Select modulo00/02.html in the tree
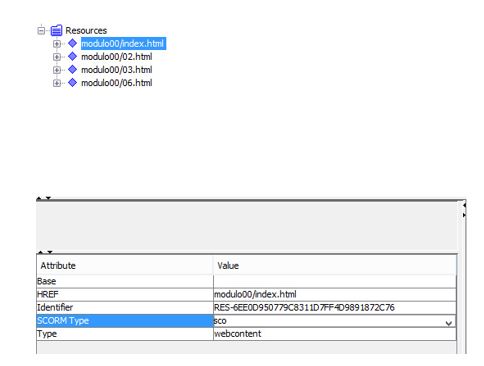 pos(117,57)
